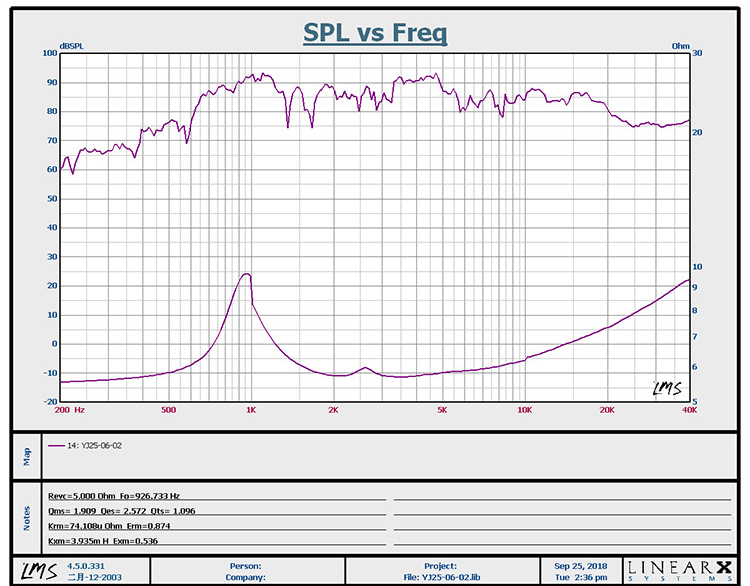Select the Revc=5.000 Ohm notes line
This screenshot has height=586, width=750.
[115, 495]
